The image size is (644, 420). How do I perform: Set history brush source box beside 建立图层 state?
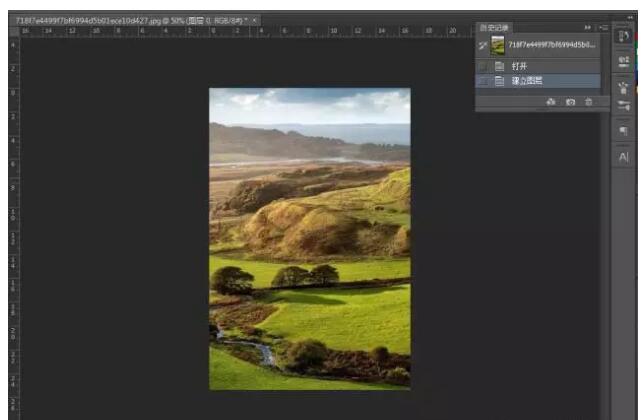click(x=483, y=81)
